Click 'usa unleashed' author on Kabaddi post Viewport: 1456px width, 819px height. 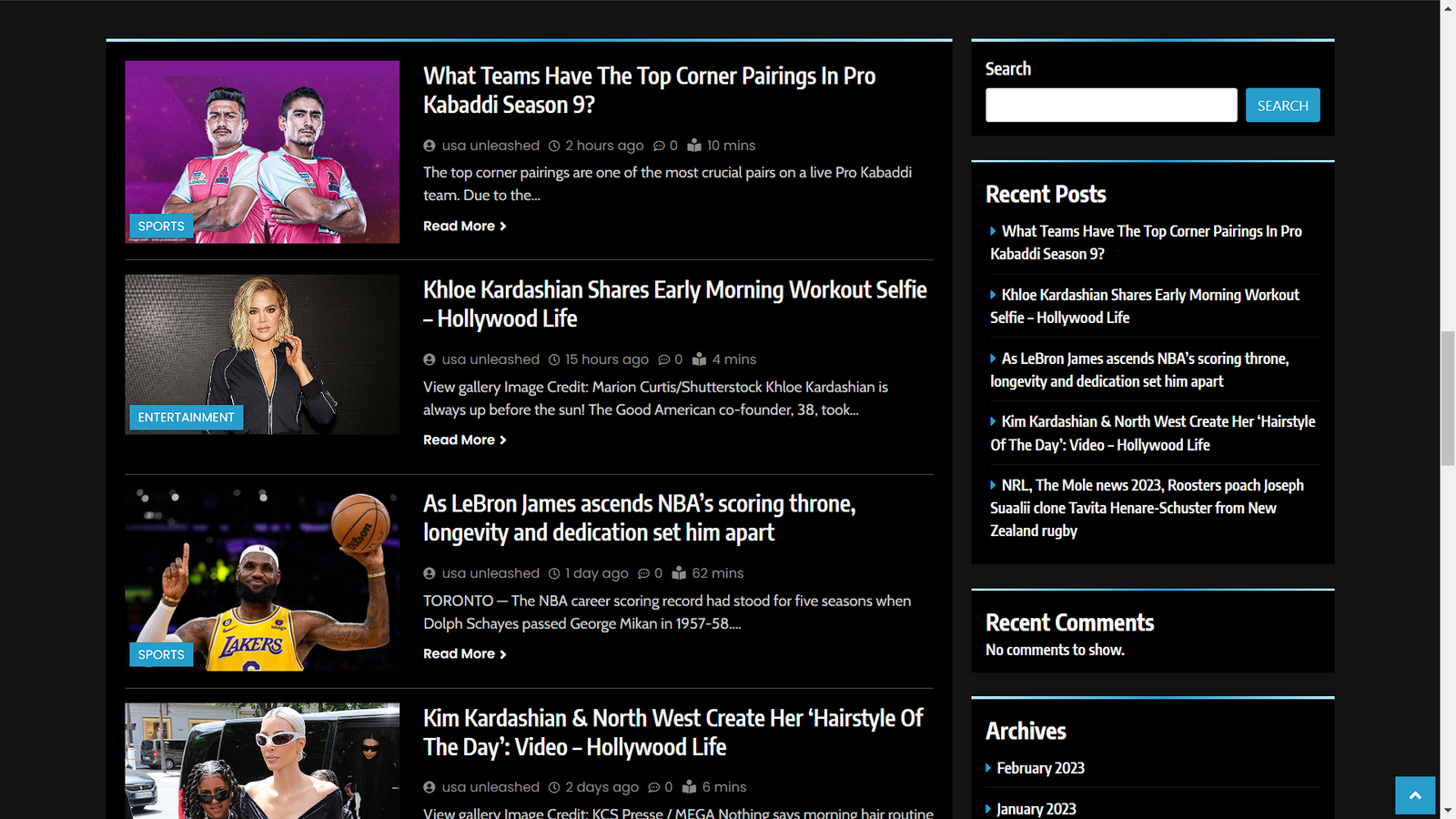click(x=490, y=146)
